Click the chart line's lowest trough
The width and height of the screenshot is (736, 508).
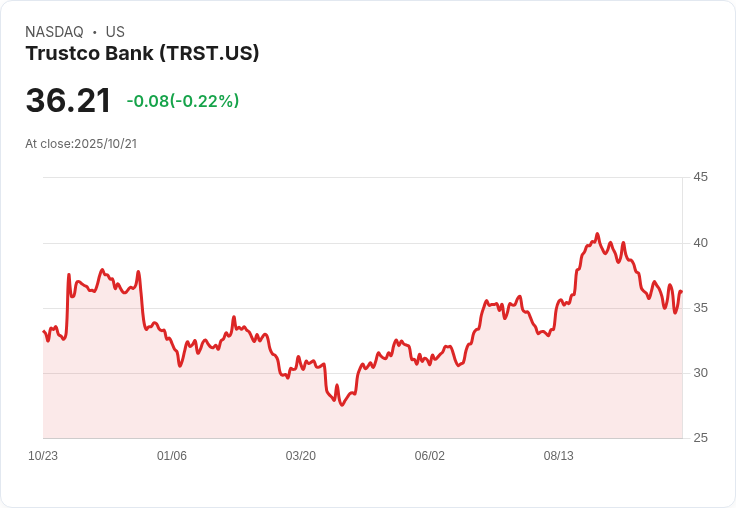342,405
